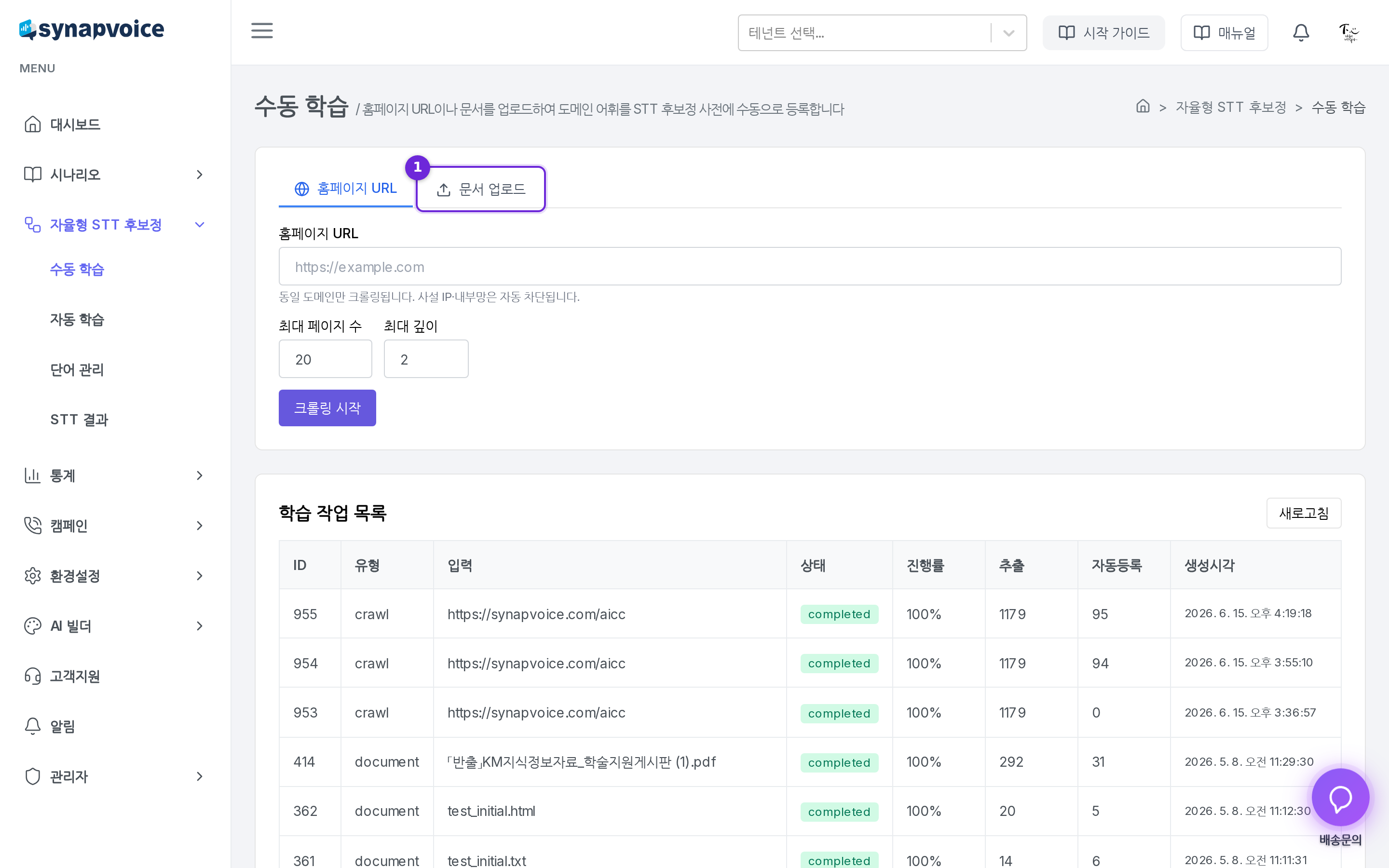This screenshot has width=1389, height=868.
Task: Switch to the 홈페이지 URL tab
Action: 345,189
